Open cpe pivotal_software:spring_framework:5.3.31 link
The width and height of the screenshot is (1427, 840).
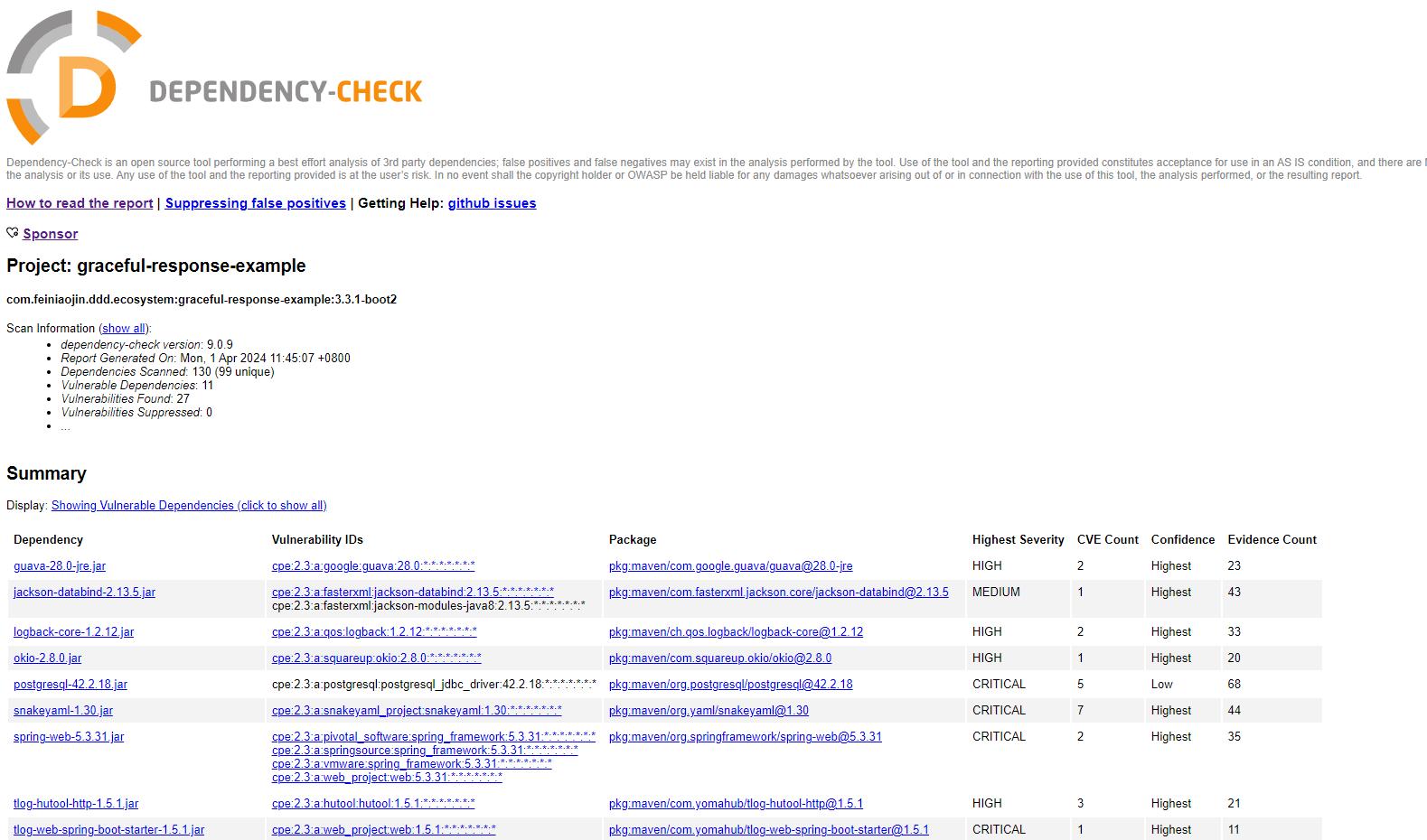click(x=434, y=737)
